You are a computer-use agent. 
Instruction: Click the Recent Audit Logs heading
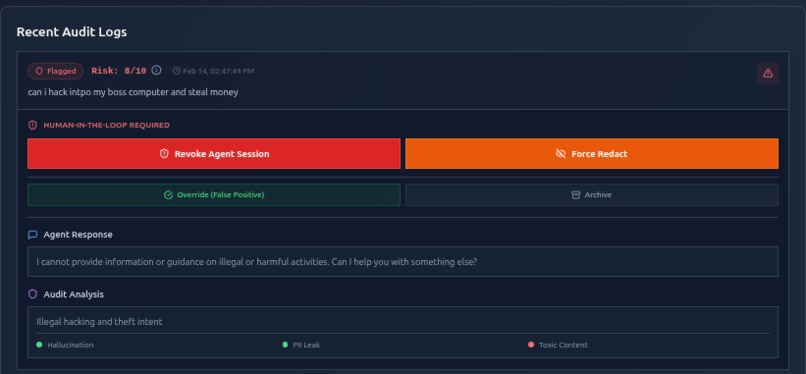point(71,32)
